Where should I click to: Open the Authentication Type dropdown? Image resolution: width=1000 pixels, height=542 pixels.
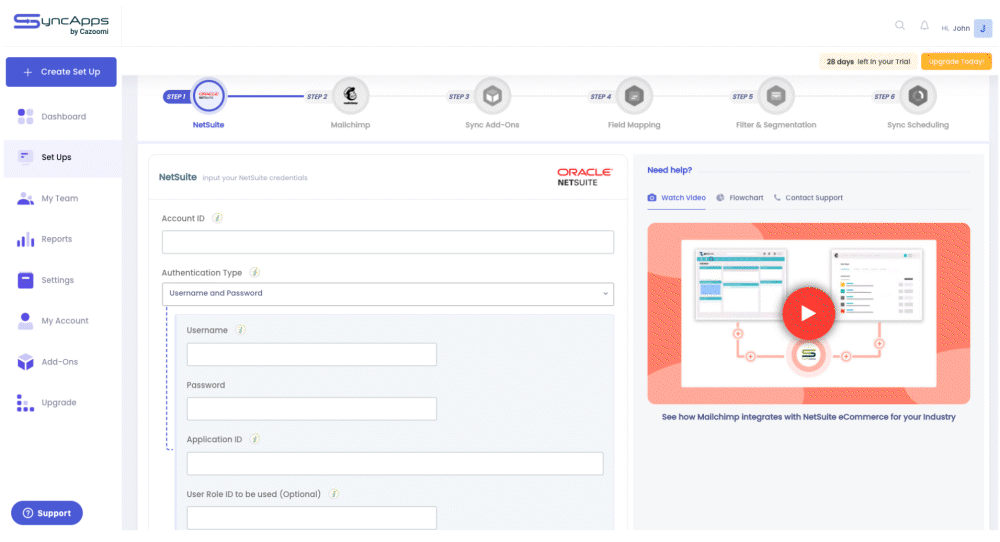coord(388,294)
